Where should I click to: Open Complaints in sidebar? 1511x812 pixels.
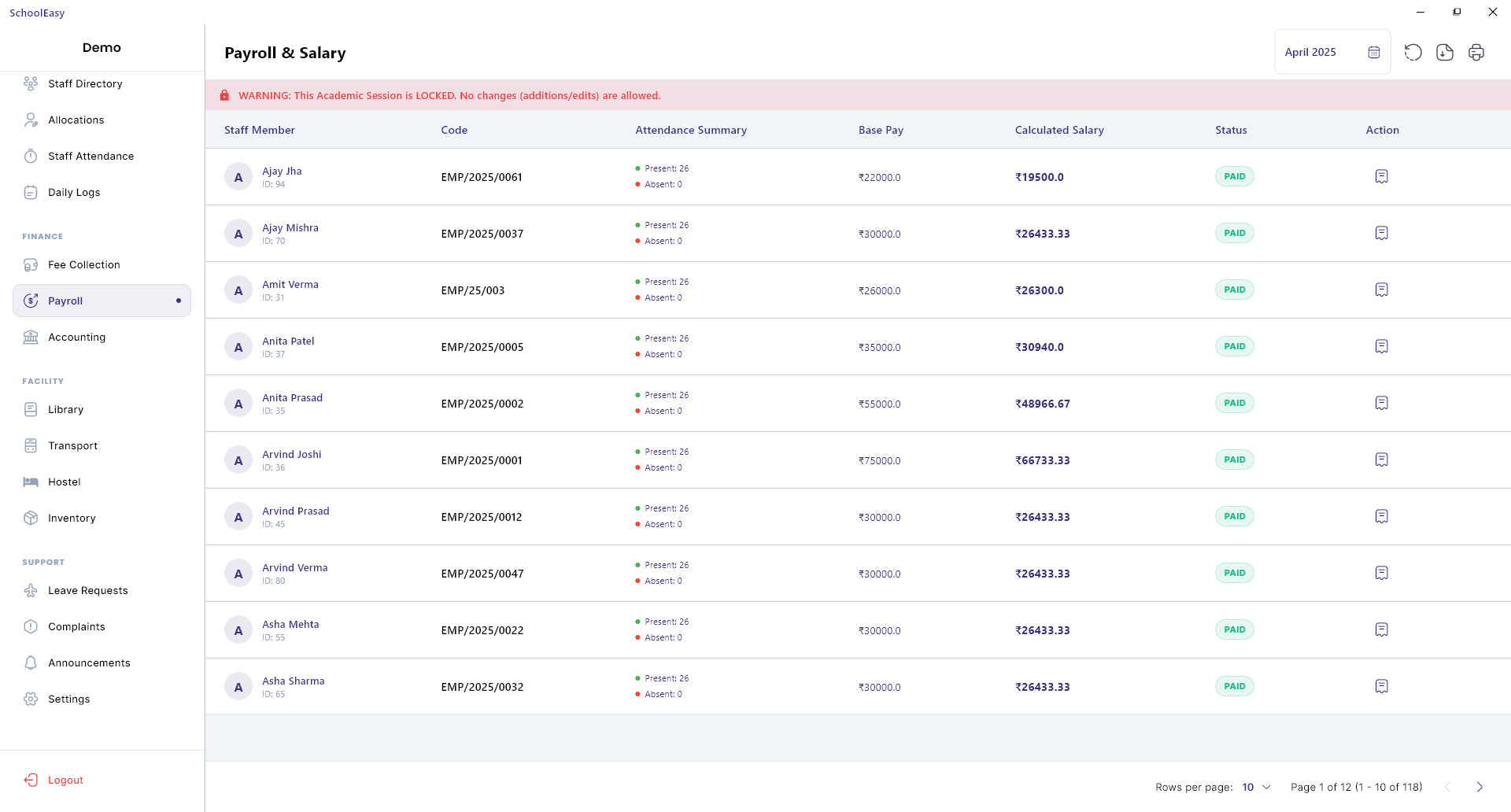[102, 626]
